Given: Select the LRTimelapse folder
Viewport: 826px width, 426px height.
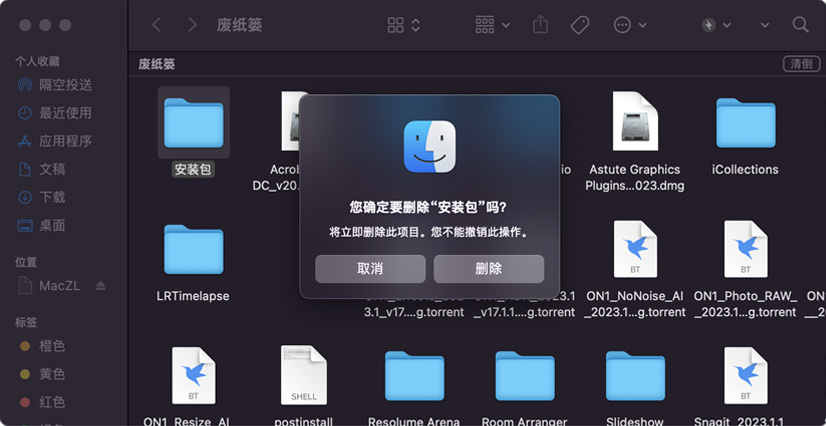Looking at the screenshot, I should click(193, 249).
